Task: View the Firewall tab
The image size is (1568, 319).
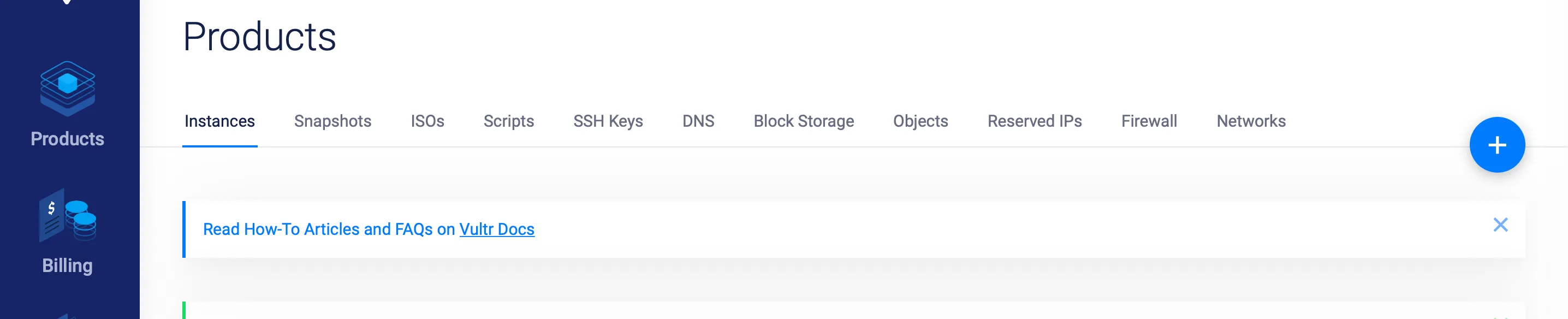Action: (x=1149, y=121)
